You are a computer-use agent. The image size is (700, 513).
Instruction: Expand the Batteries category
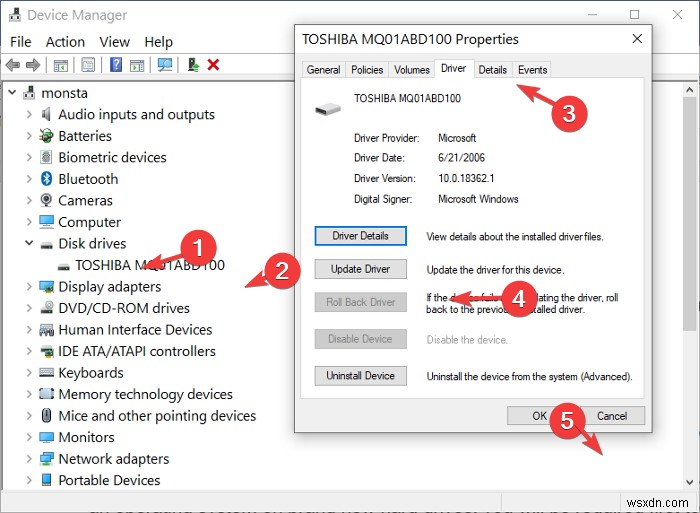[x=29, y=136]
